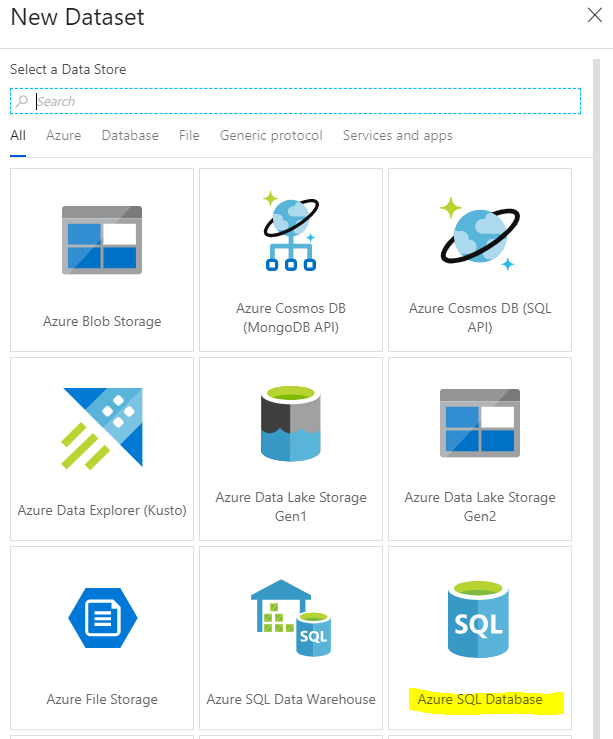This screenshot has width=613, height=739.
Task: Open the Generic protocol tab
Action: tap(271, 136)
